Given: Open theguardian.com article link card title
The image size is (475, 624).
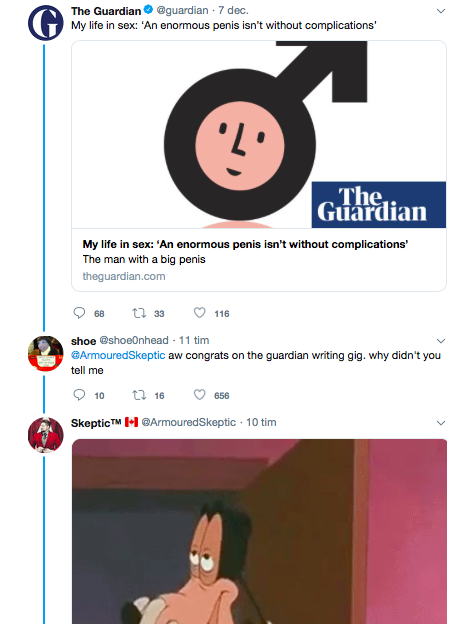Looking at the screenshot, I should pyautogui.click(x=245, y=244).
